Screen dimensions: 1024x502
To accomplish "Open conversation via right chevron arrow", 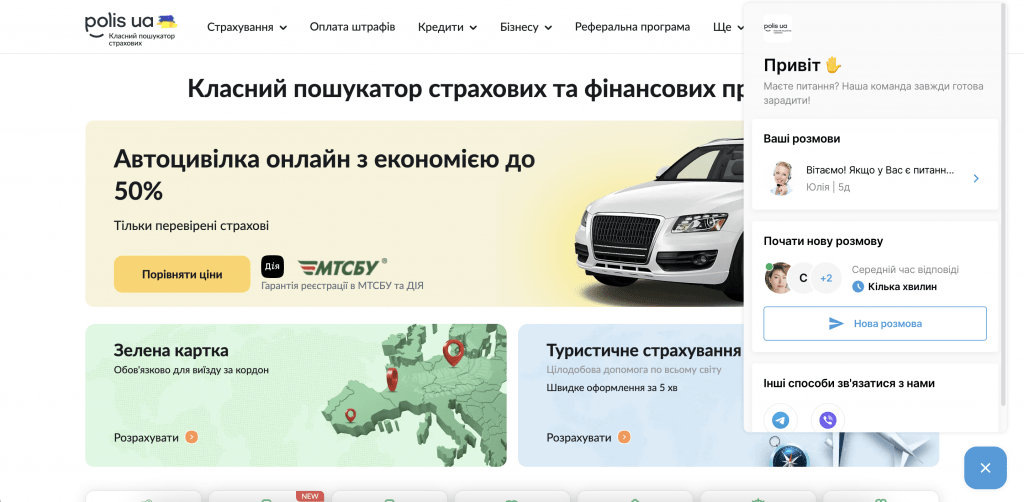I will [x=976, y=178].
